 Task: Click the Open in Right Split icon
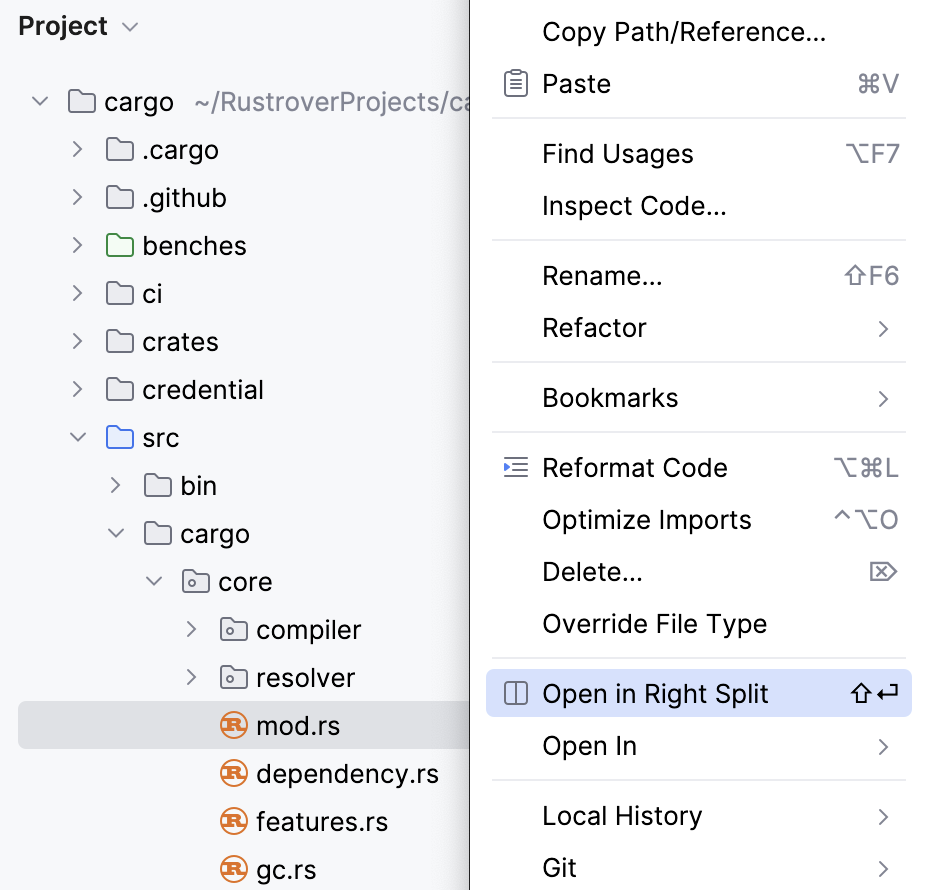coord(515,694)
